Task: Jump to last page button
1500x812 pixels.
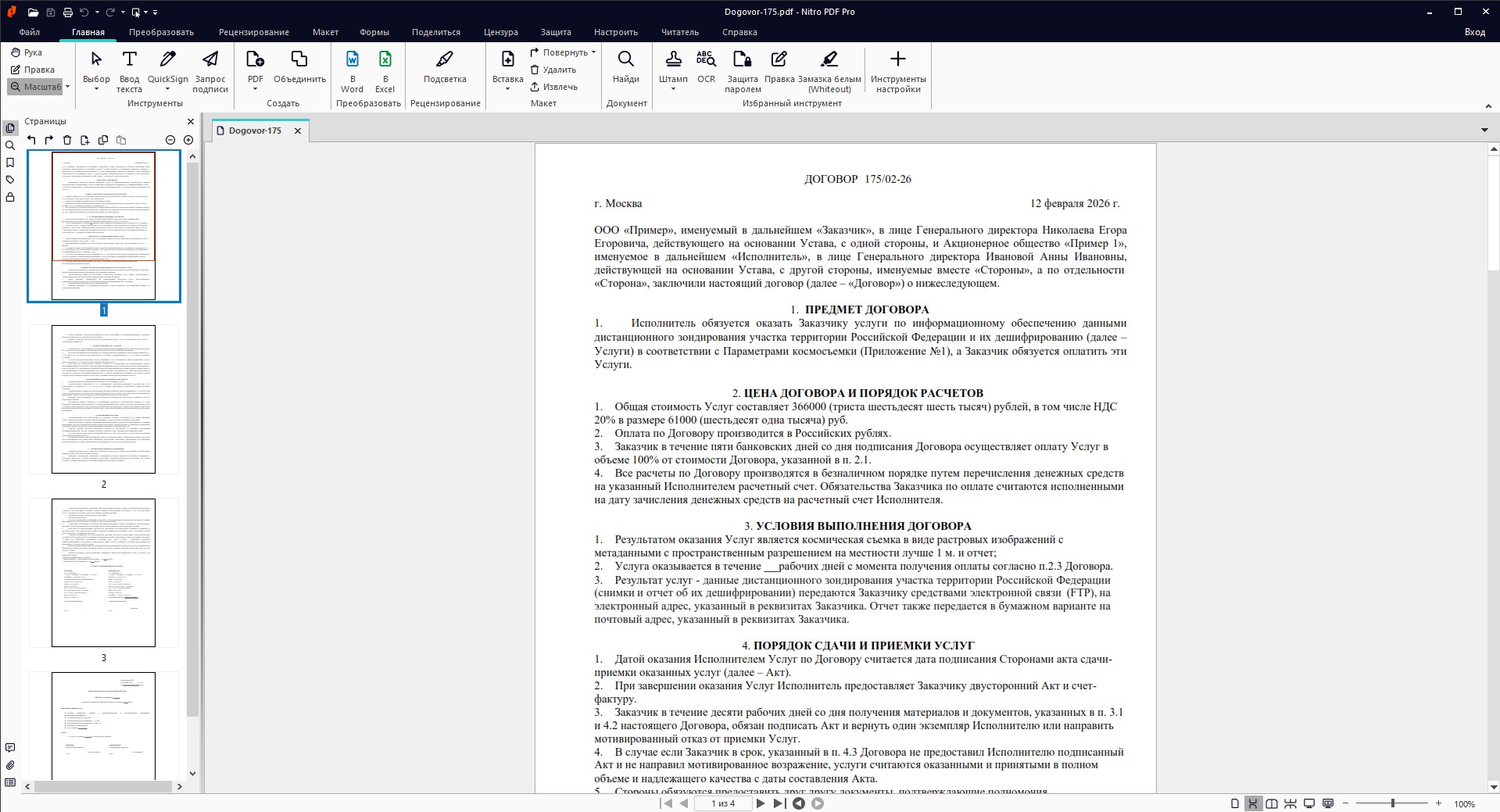Action: pyautogui.click(x=779, y=803)
